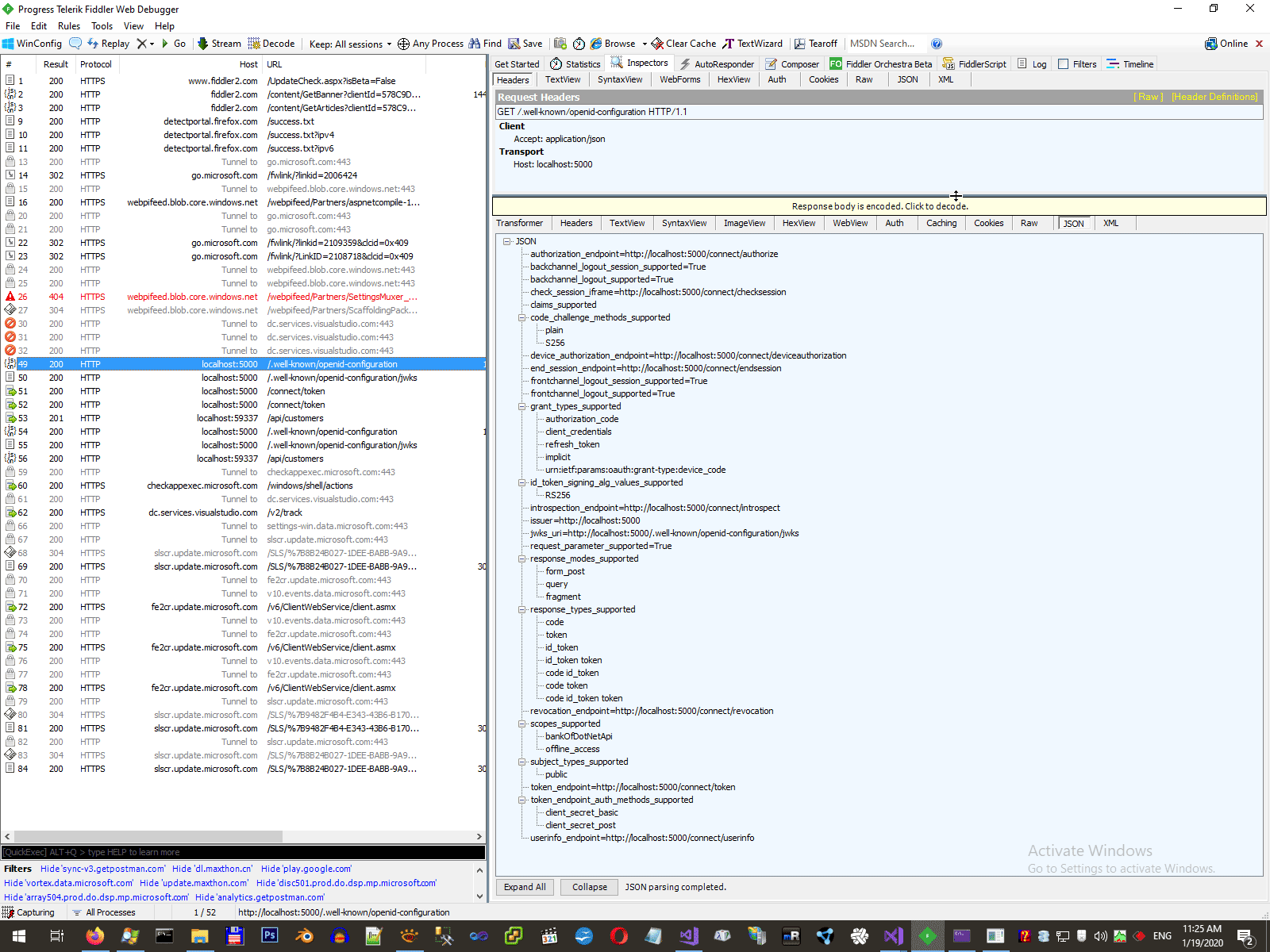Decode the response body via yellow bar

pyautogui.click(x=879, y=206)
